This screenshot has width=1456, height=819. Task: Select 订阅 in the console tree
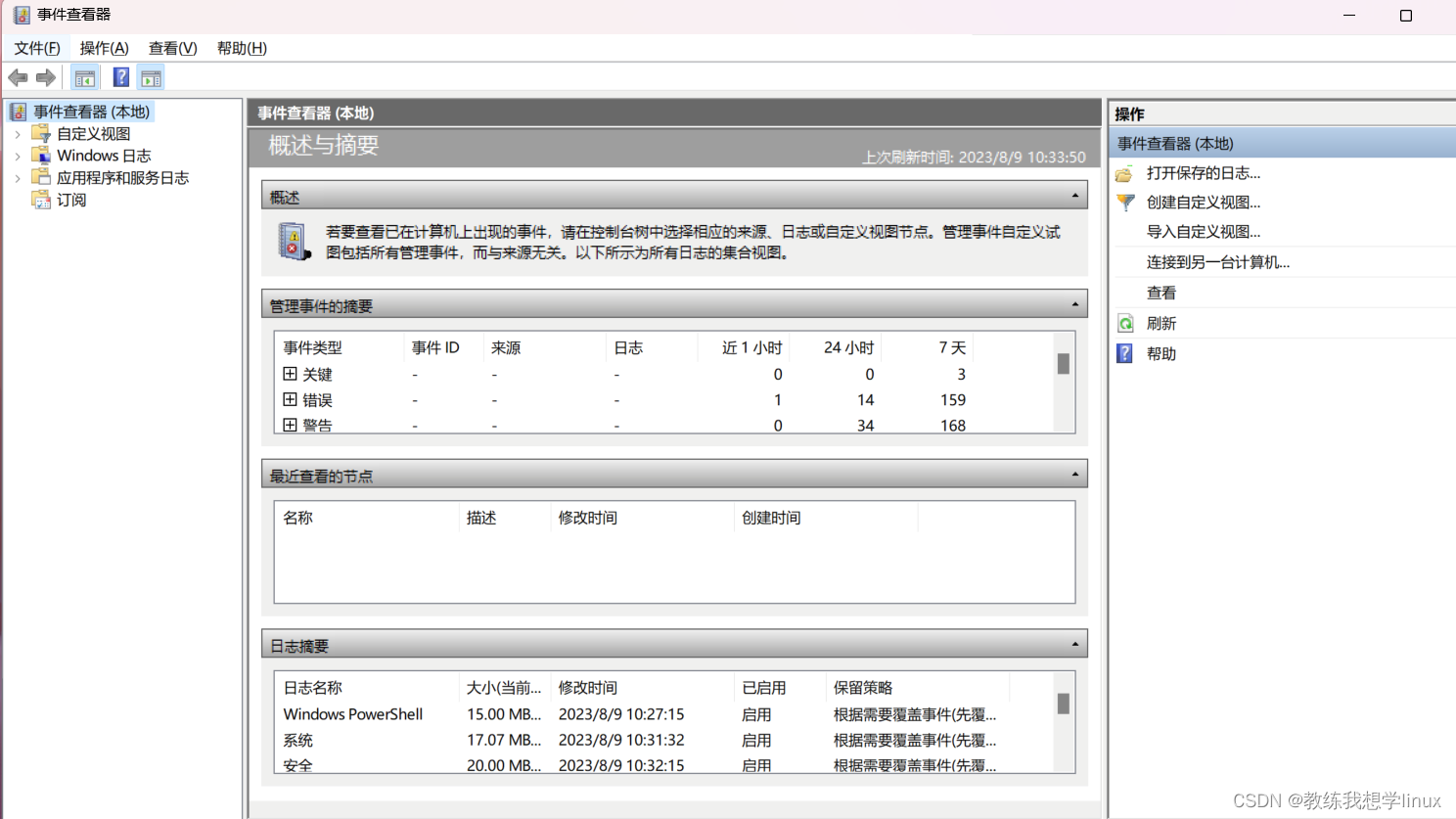point(71,200)
